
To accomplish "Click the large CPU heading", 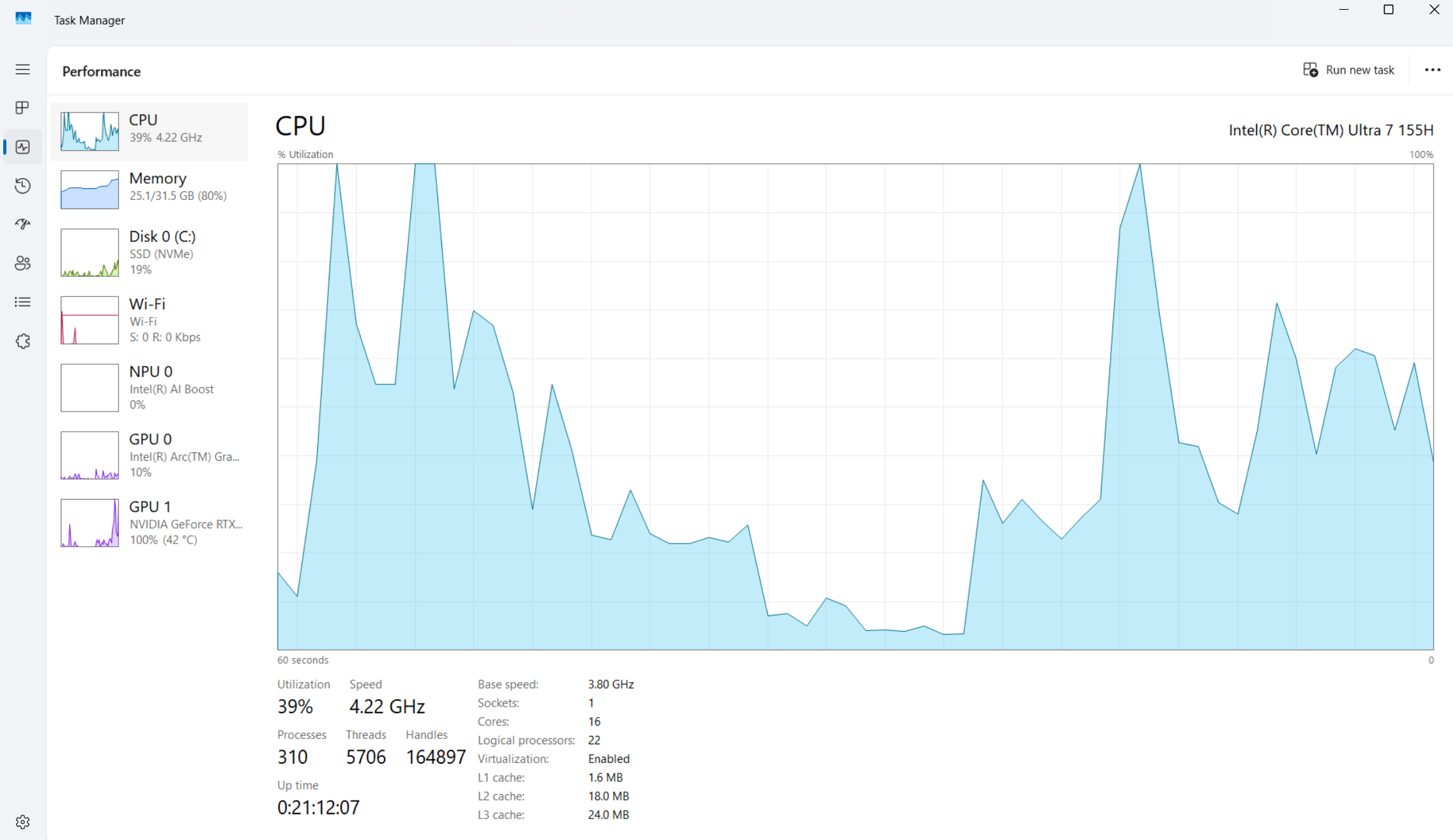I will coord(300,126).
